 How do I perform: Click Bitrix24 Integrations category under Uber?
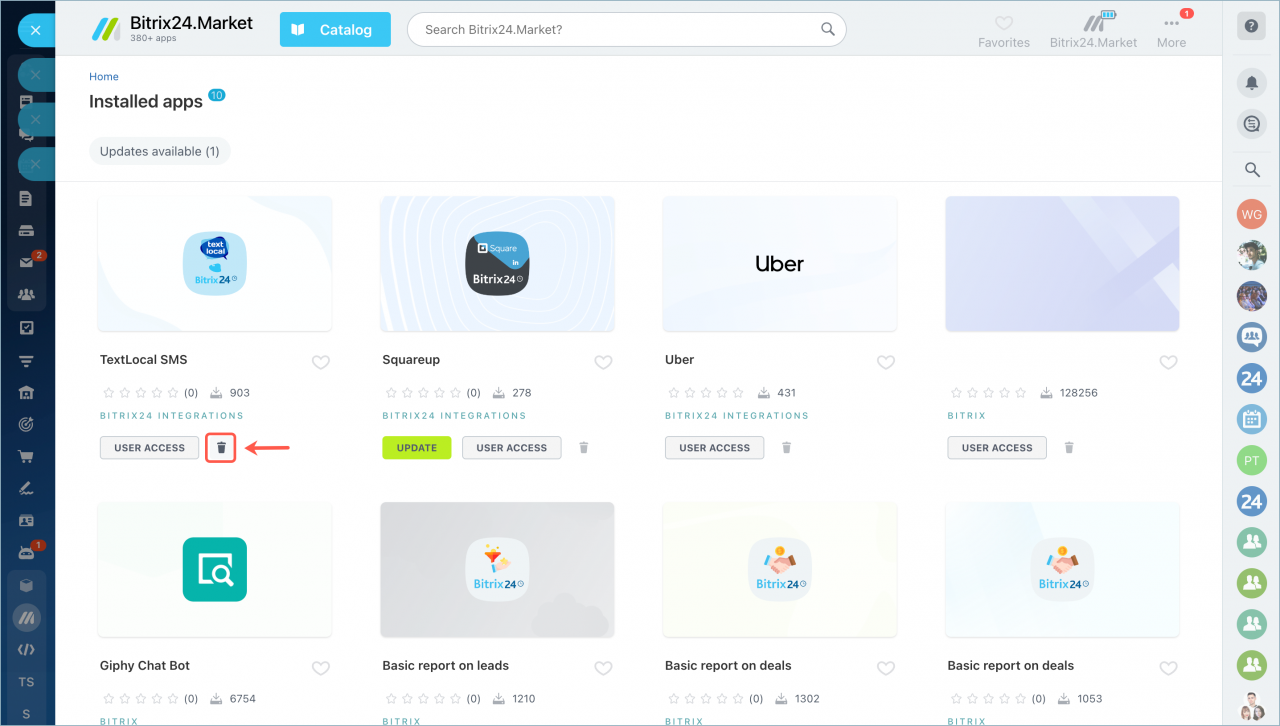tap(737, 415)
